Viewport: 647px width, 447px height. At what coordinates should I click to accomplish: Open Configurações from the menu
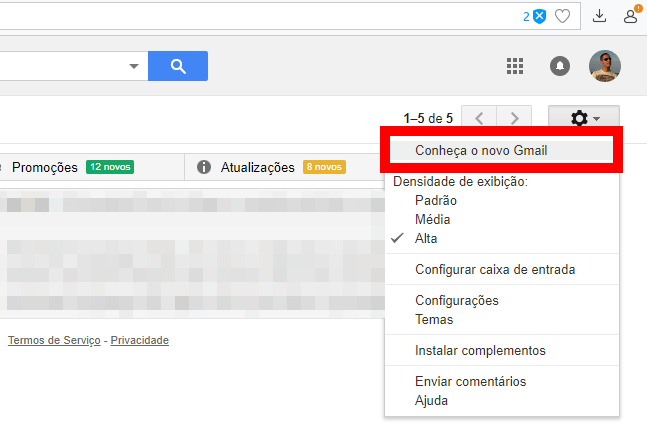(456, 300)
